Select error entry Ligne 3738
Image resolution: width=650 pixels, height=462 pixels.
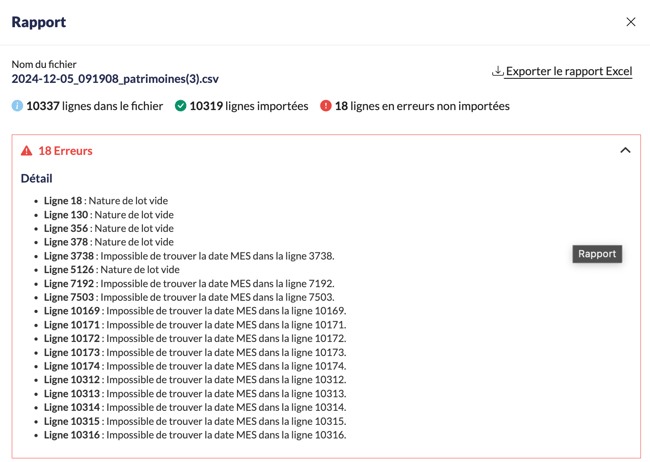click(188, 256)
